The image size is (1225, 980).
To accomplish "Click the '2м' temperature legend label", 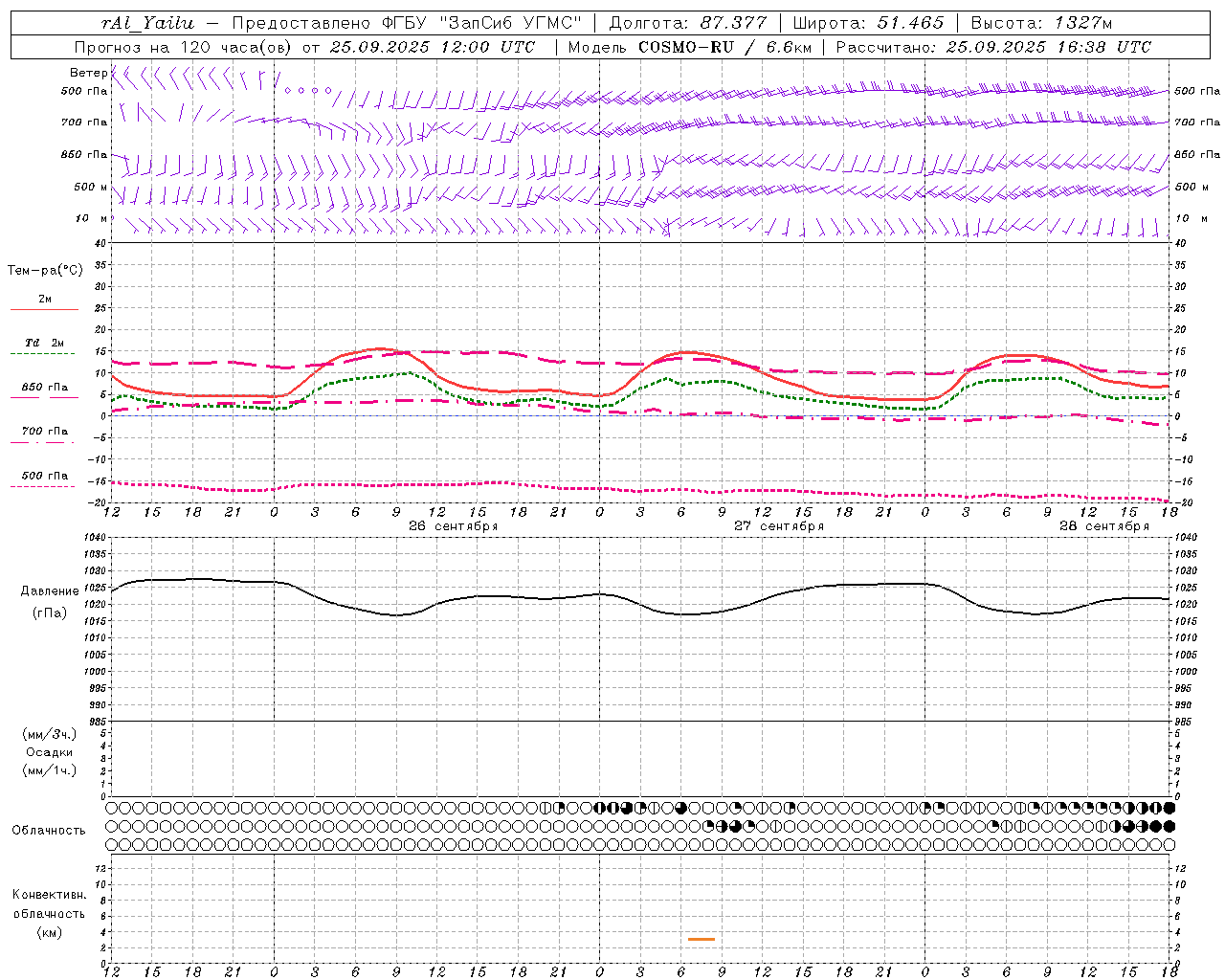I will (45, 299).
